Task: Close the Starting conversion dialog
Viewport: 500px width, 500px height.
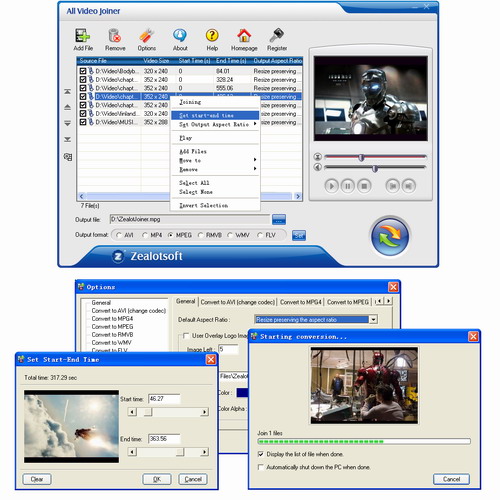Action: point(473,336)
